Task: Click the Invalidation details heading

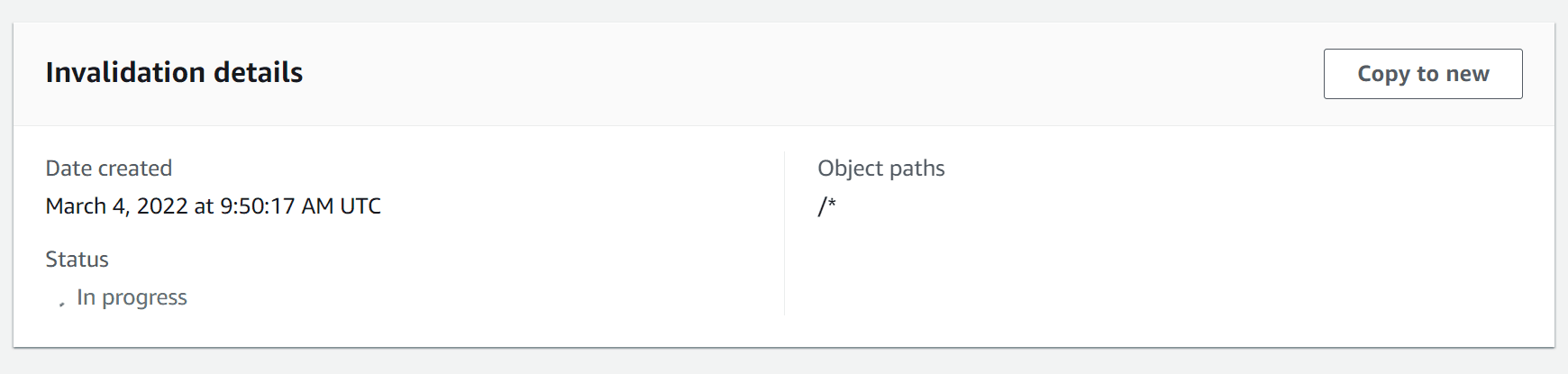Action: pos(174,72)
